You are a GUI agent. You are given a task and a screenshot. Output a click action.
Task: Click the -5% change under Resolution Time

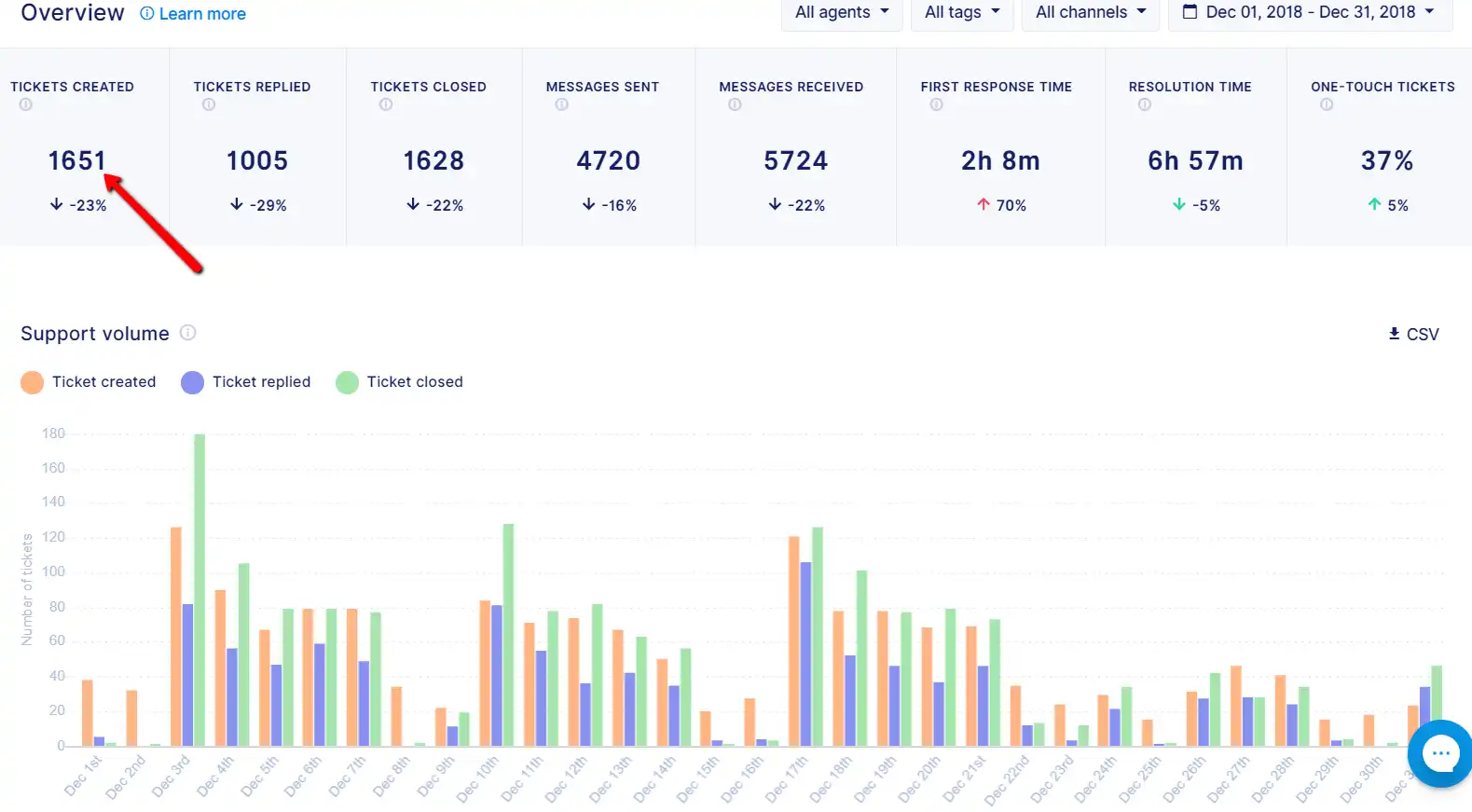coord(1196,205)
